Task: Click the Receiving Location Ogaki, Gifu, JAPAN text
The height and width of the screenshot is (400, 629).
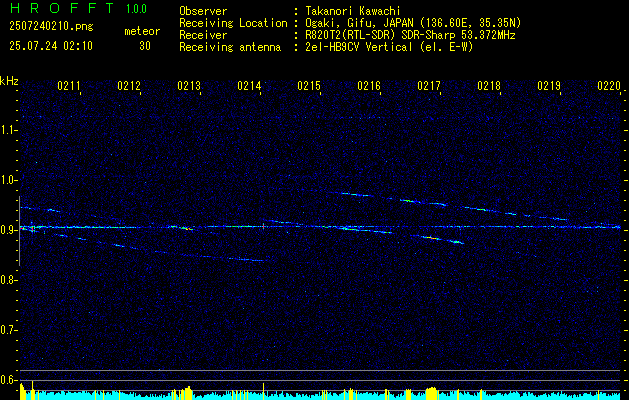Action: click(413, 23)
